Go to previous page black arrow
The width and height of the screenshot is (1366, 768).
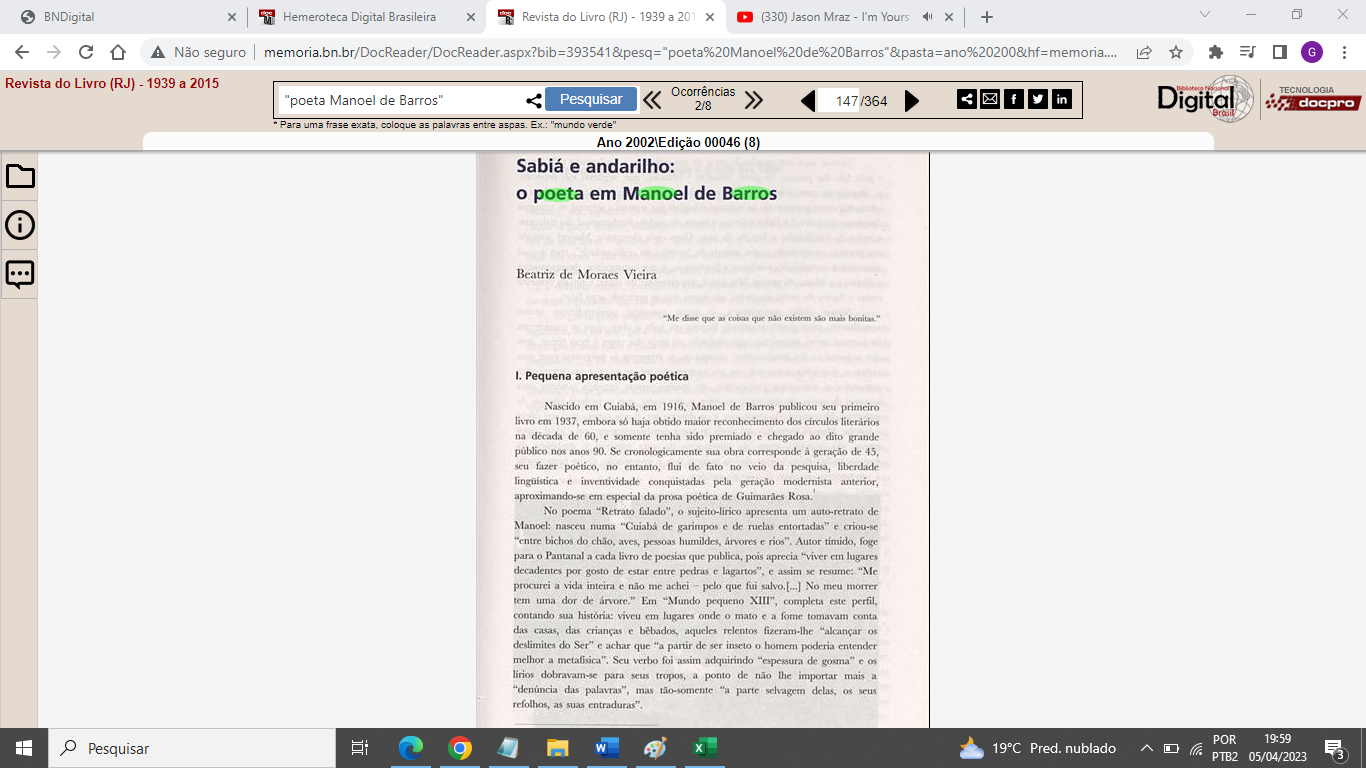(808, 101)
